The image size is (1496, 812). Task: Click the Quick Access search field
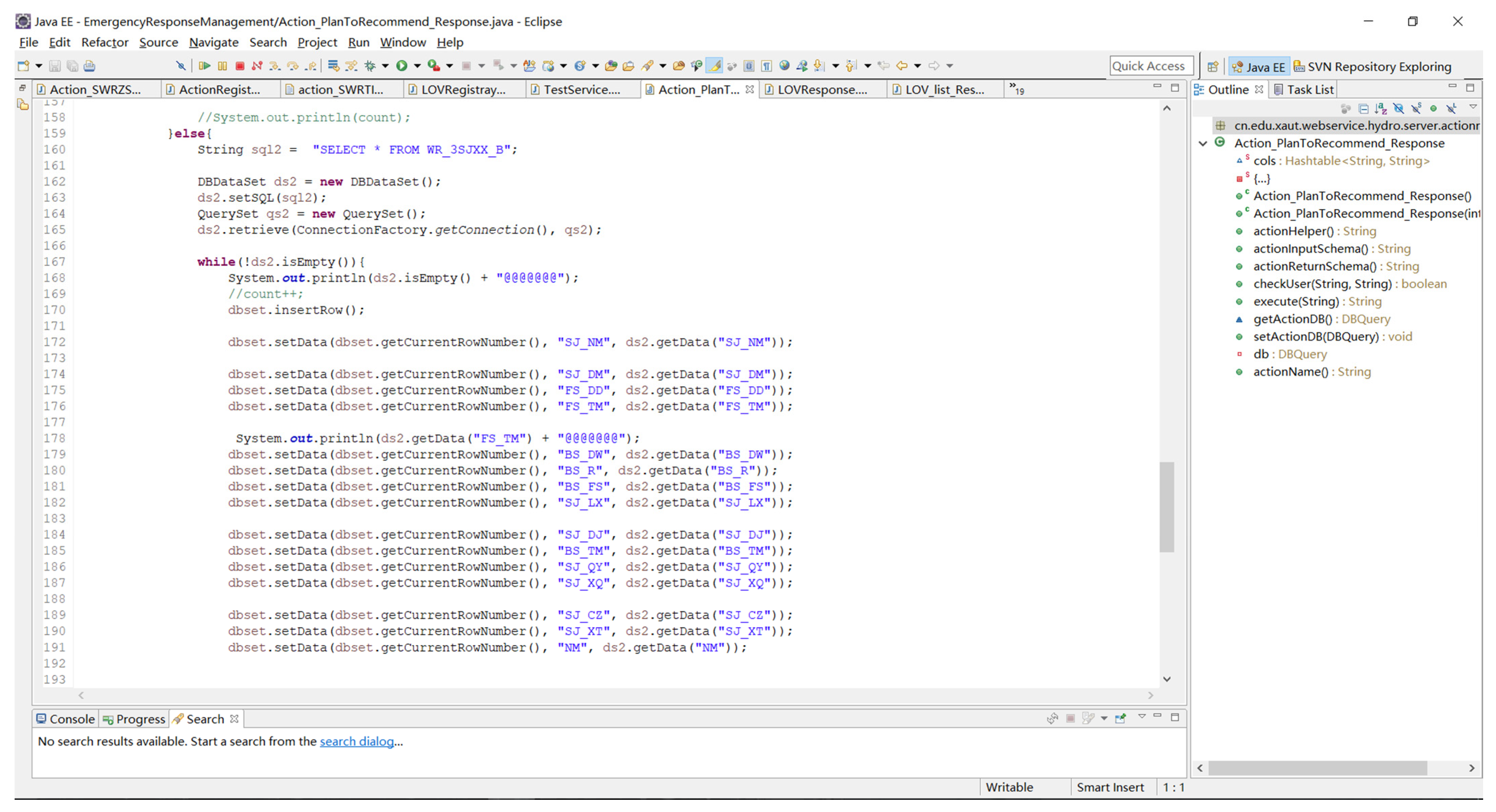[1149, 66]
